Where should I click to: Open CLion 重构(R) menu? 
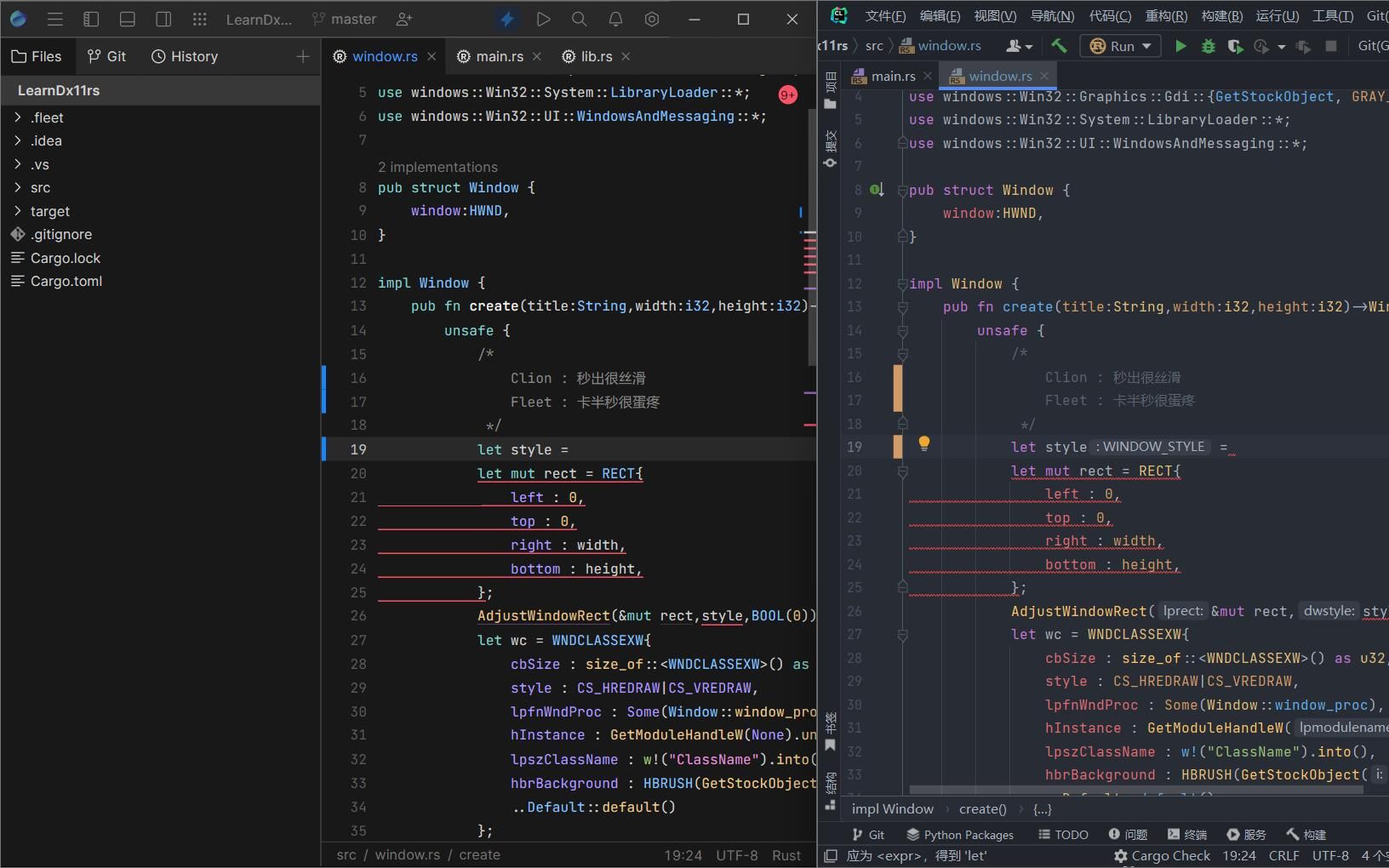1166,15
